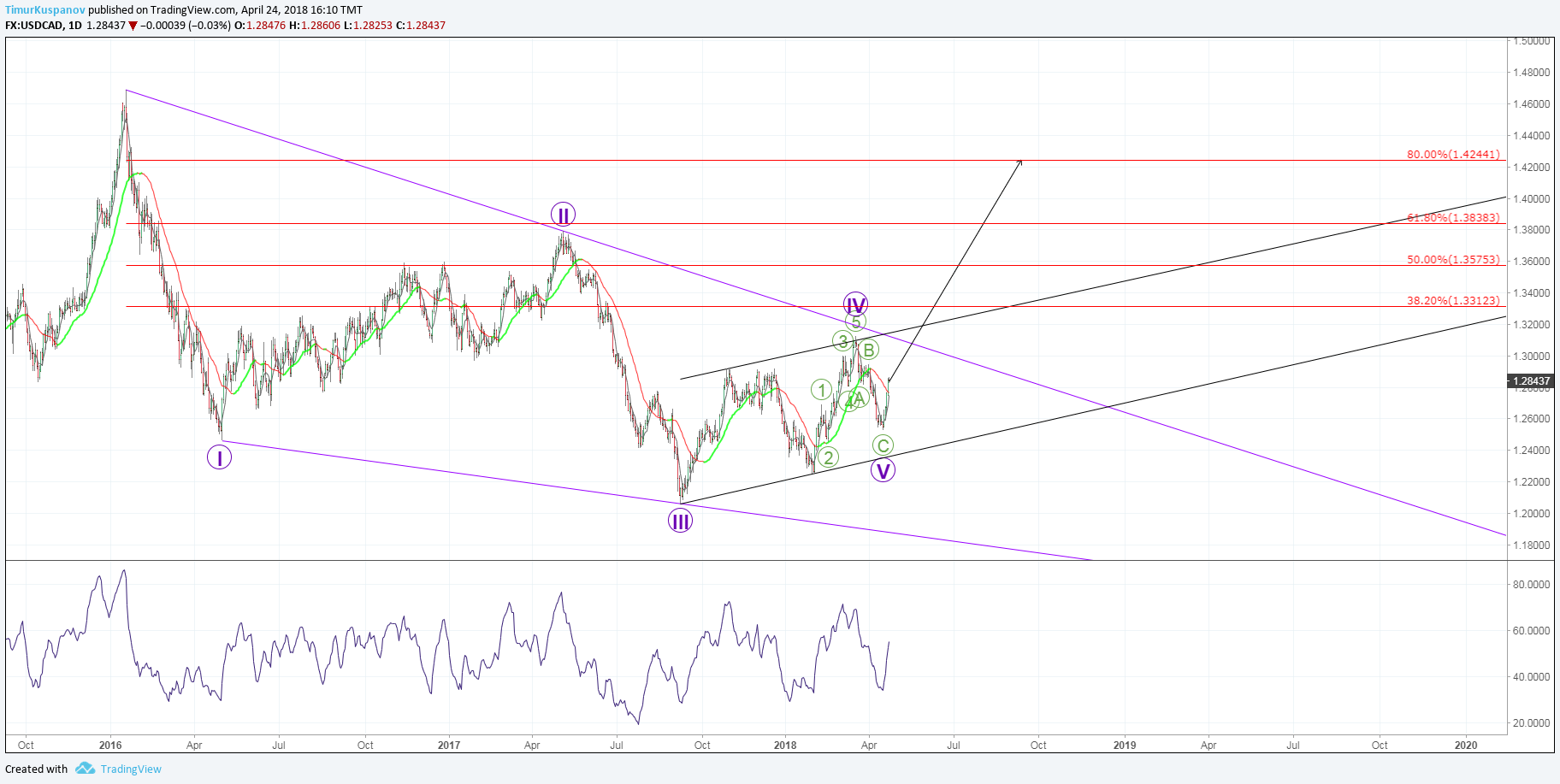This screenshot has height=784, width=1560.
Task: Click the 2016 label on time axis
Action: click(110, 746)
